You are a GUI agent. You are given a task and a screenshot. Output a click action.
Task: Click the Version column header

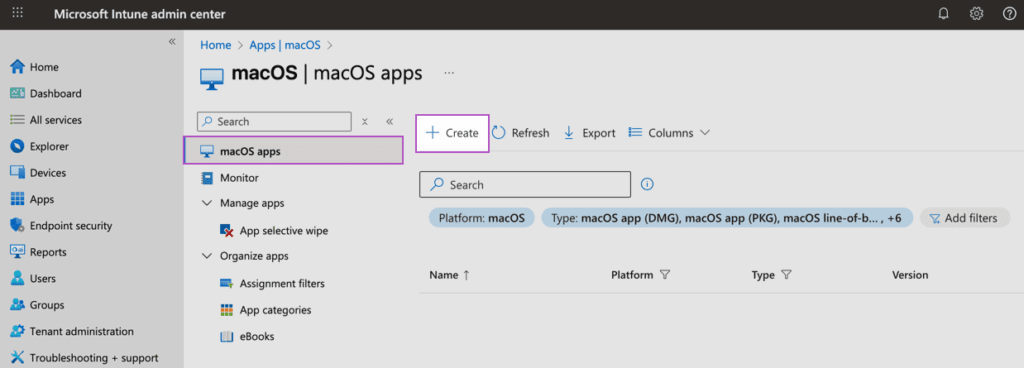tap(910, 275)
